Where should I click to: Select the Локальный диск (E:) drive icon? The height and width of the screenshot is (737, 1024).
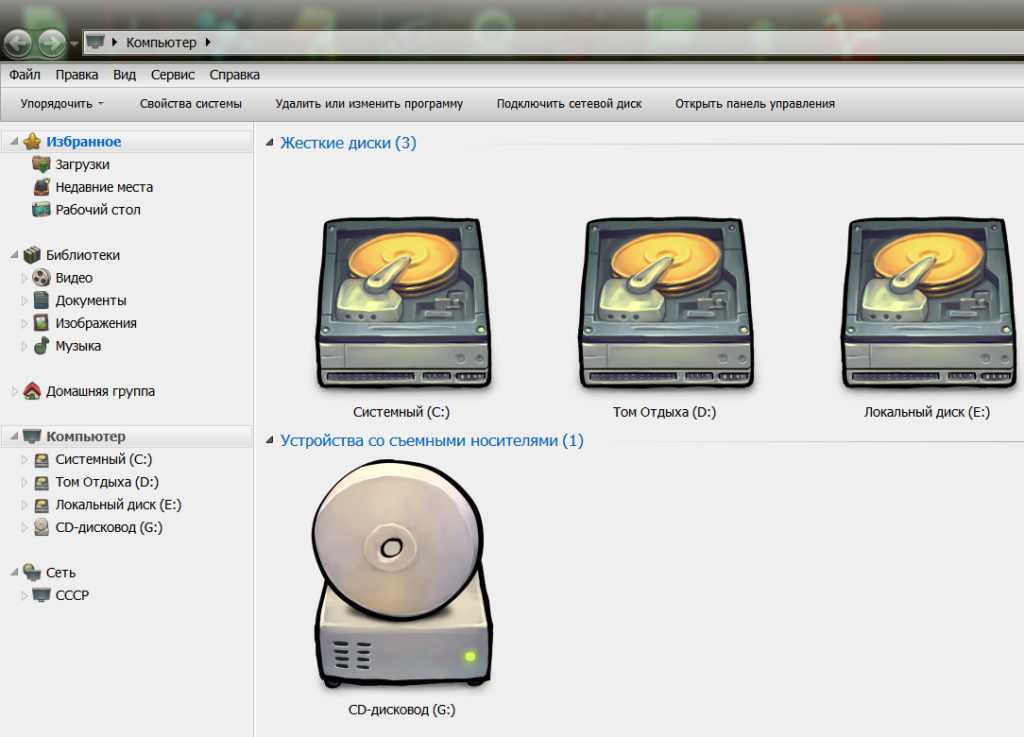[x=927, y=305]
